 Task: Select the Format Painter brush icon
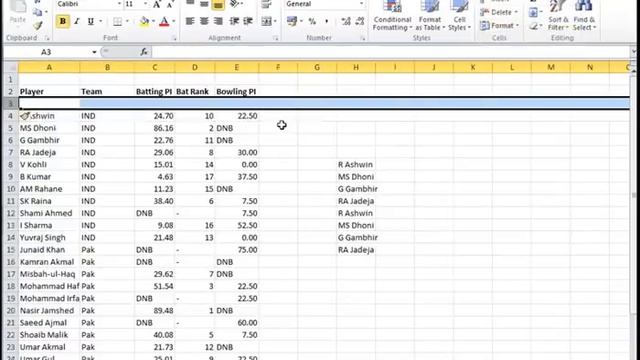click(x=38, y=26)
